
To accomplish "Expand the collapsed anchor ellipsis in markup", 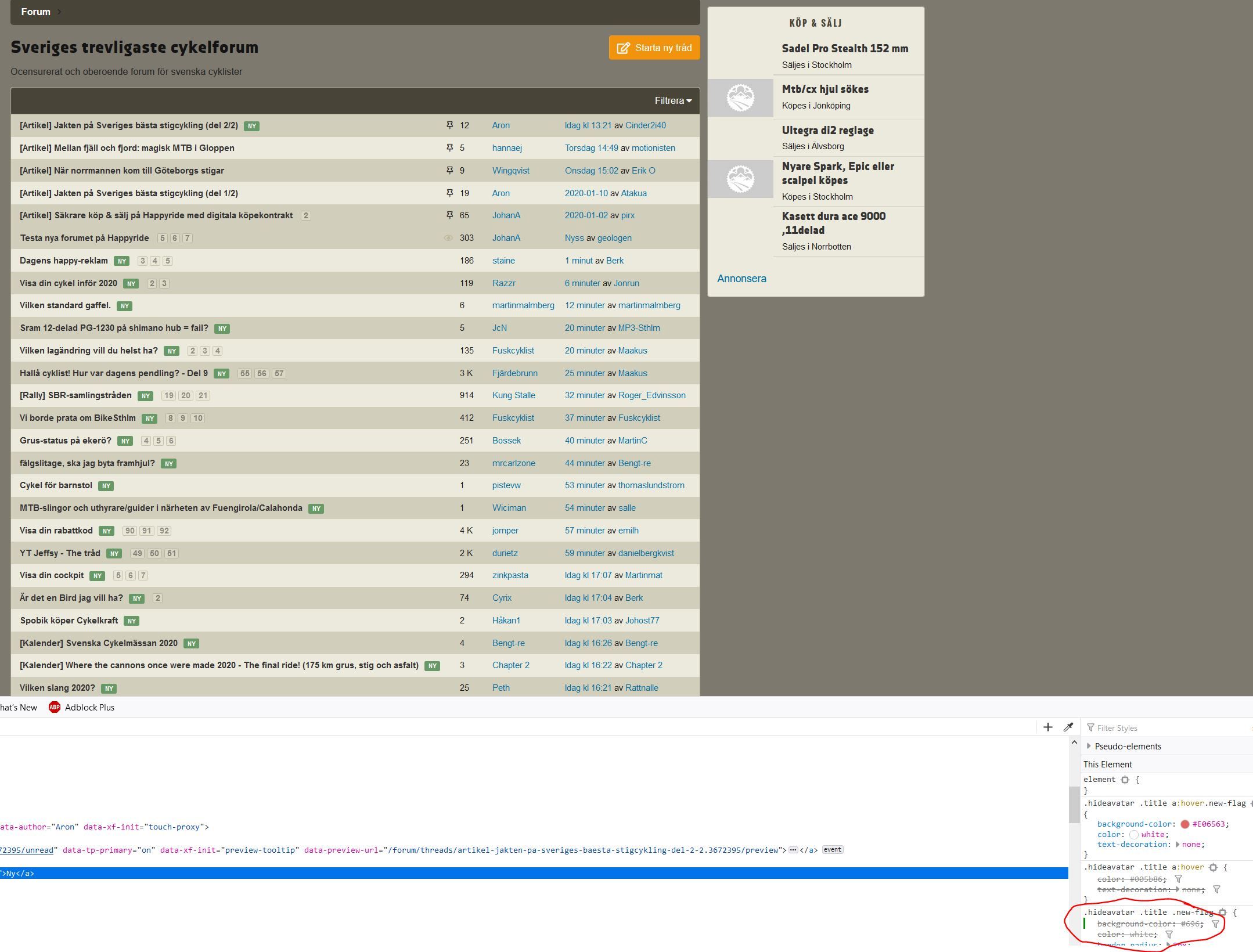I will (793, 850).
